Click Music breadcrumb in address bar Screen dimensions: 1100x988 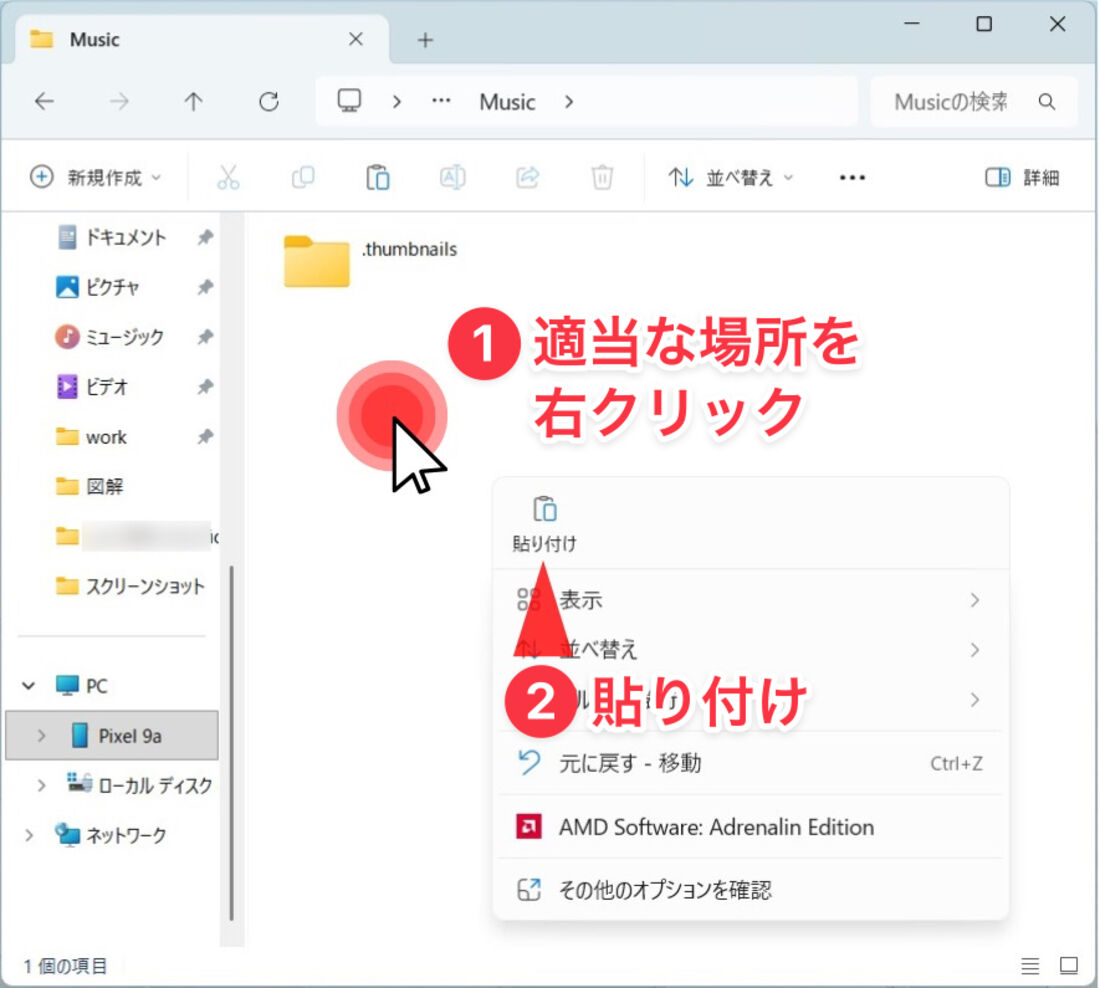click(507, 102)
